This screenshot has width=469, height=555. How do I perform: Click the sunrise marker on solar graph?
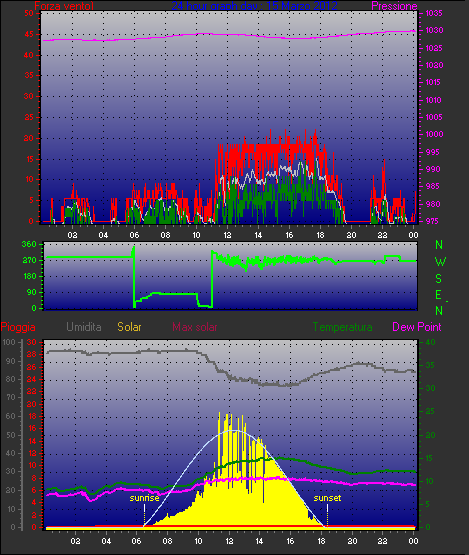coord(144,498)
